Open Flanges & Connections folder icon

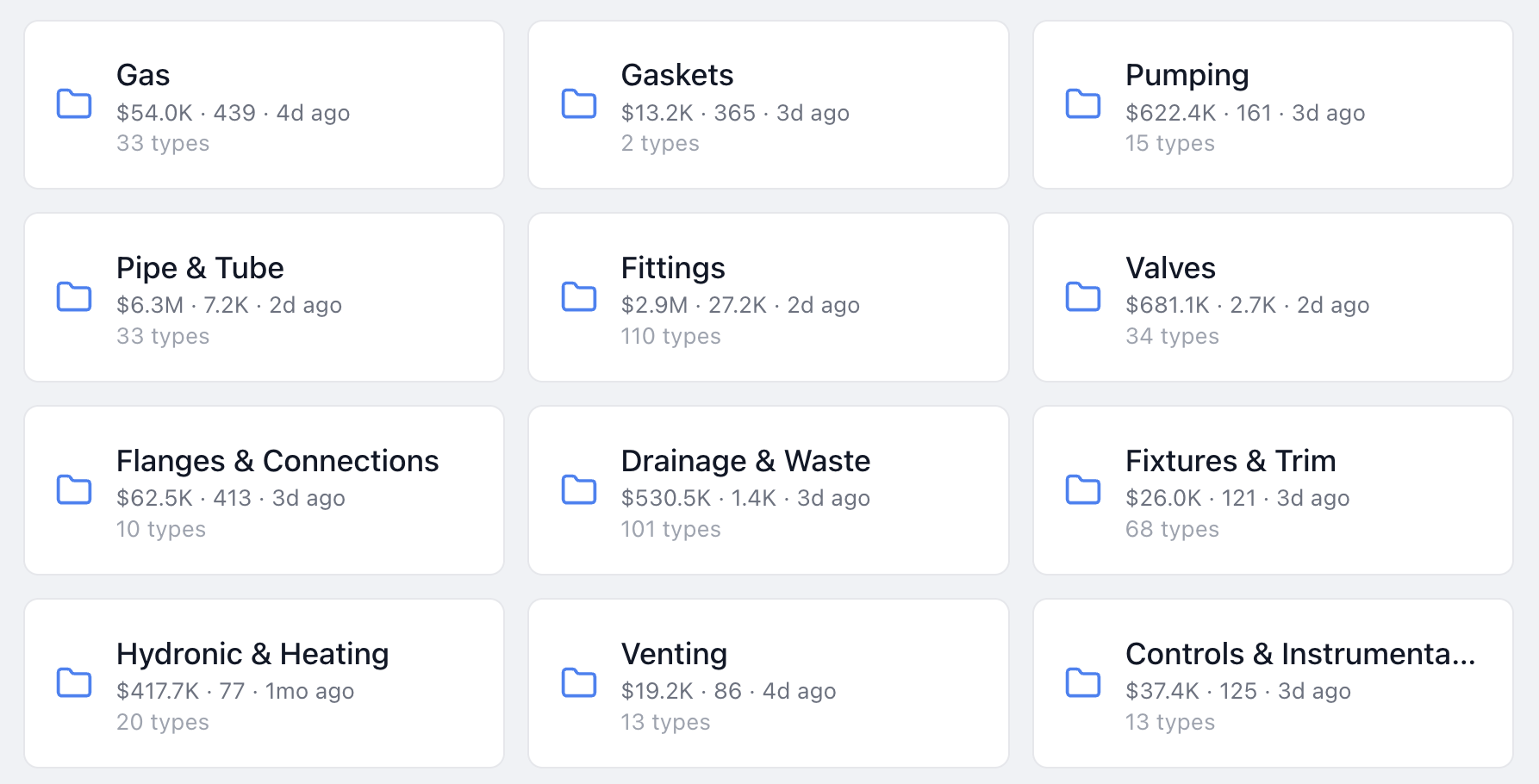[74, 489]
